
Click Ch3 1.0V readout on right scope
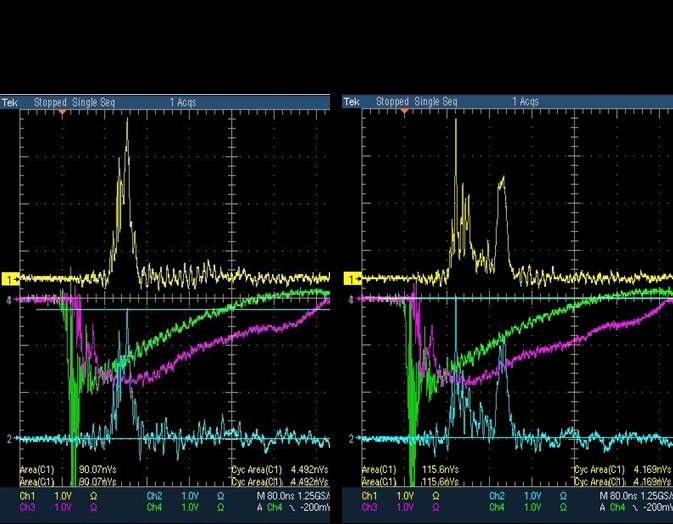[x=400, y=508]
